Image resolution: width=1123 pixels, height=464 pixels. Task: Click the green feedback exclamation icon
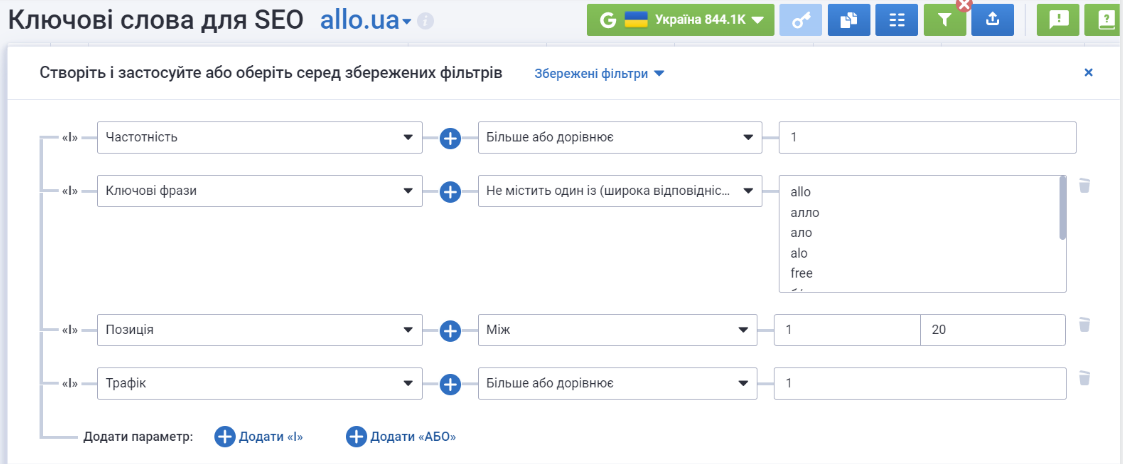coord(1058,20)
